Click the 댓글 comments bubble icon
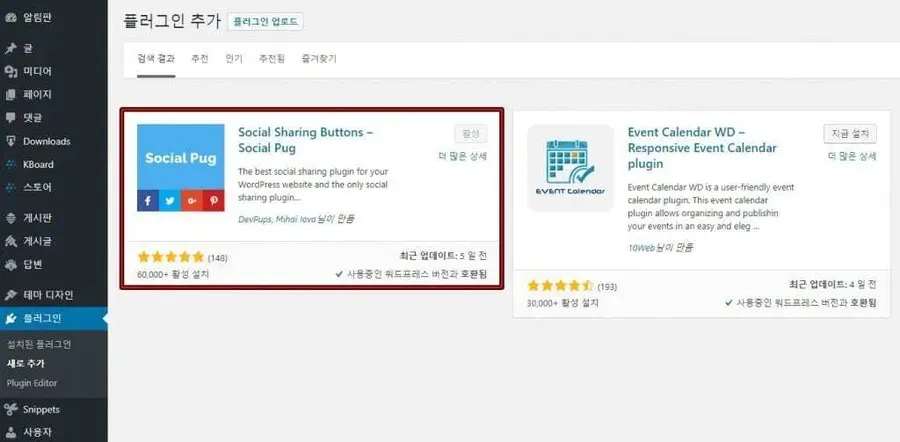This screenshot has height=442, width=900. click(10, 118)
